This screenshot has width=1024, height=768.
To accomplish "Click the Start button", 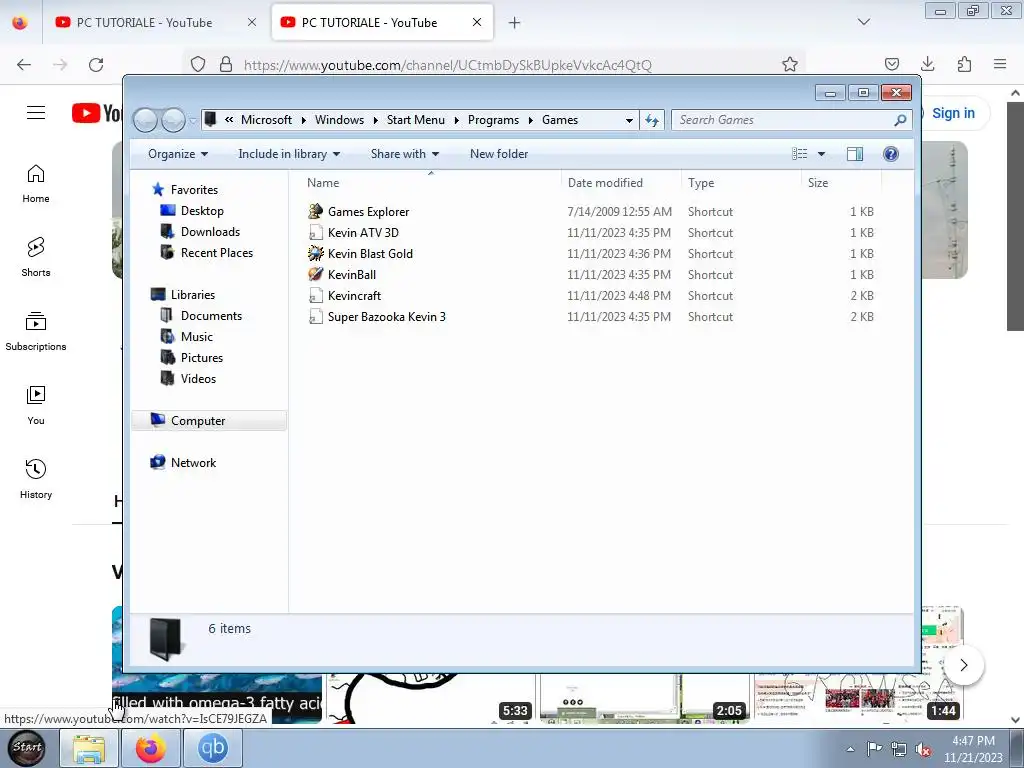I will (x=27, y=748).
